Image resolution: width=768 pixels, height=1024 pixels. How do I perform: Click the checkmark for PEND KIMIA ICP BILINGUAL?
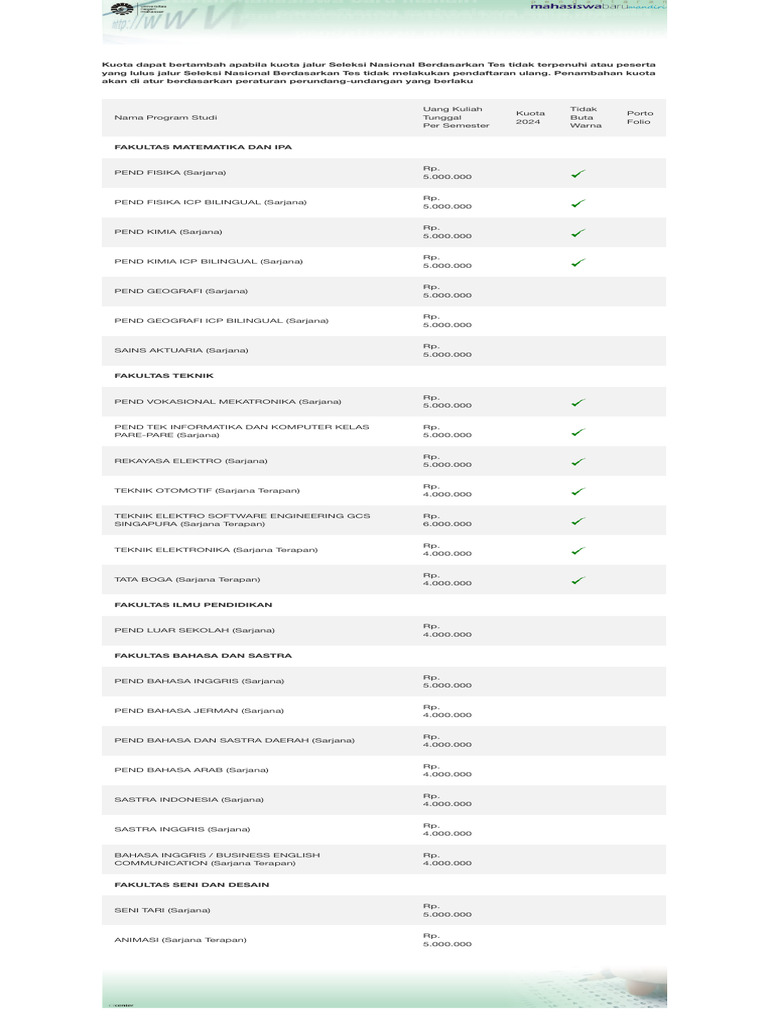tap(578, 263)
